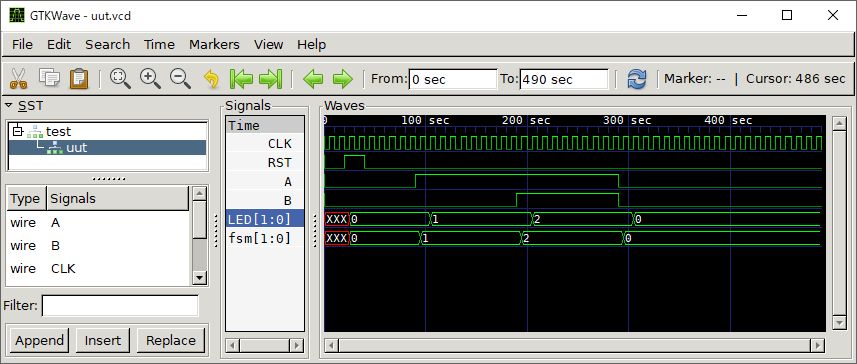The image size is (857, 364).
Task: Find next edge with green right arrow
Action: 342,79
